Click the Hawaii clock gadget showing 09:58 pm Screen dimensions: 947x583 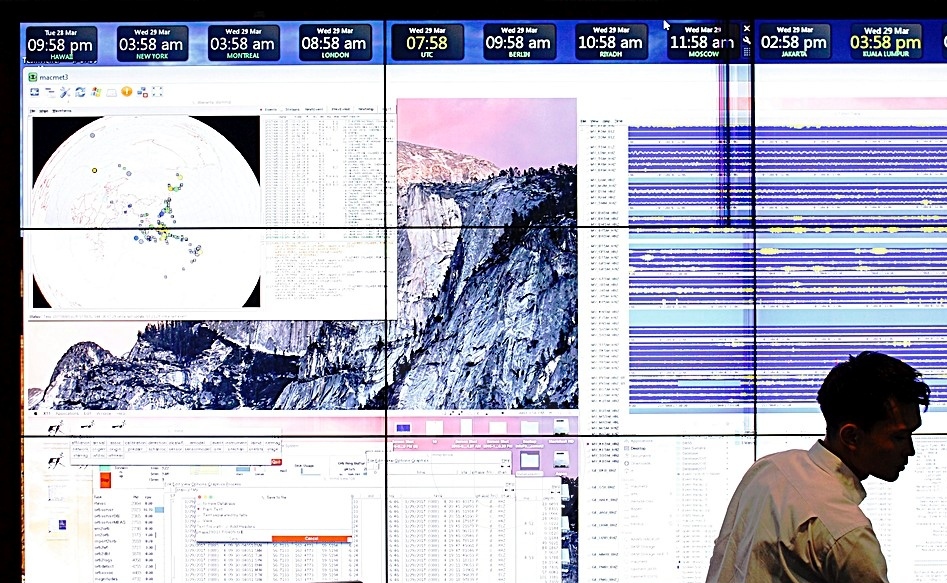61,45
